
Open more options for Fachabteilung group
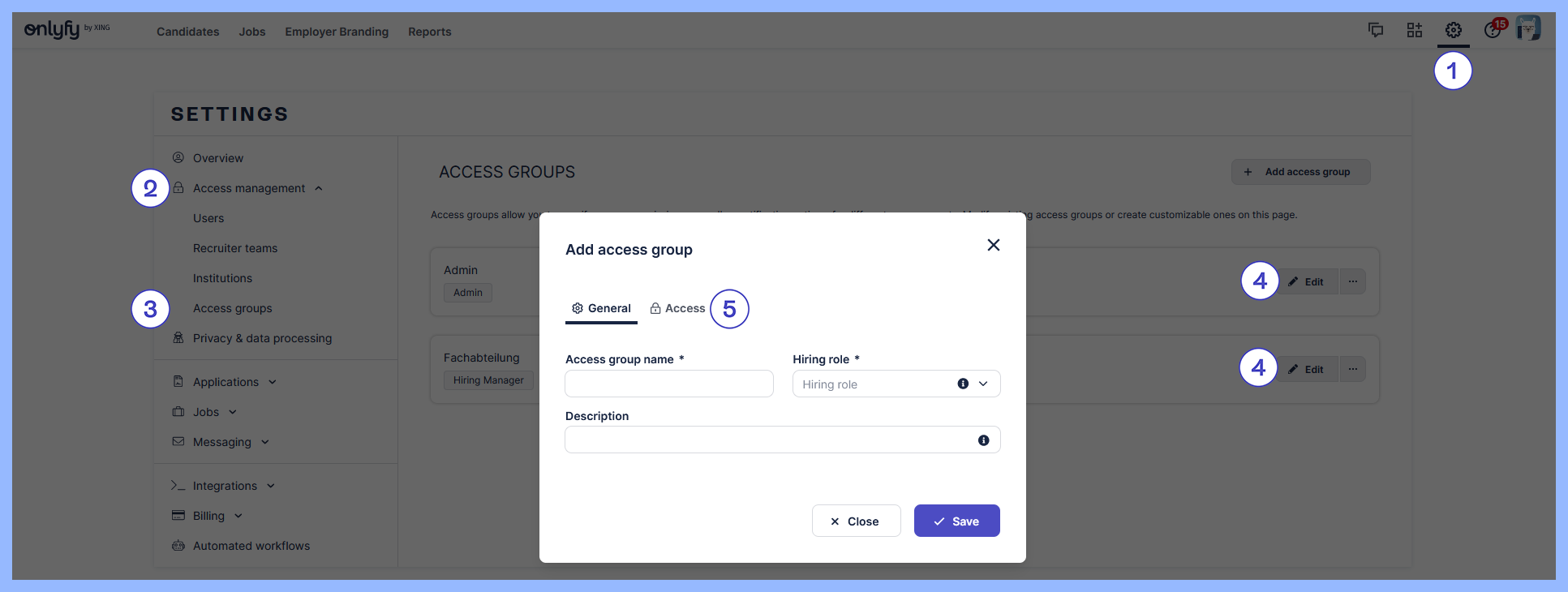[x=1352, y=369]
